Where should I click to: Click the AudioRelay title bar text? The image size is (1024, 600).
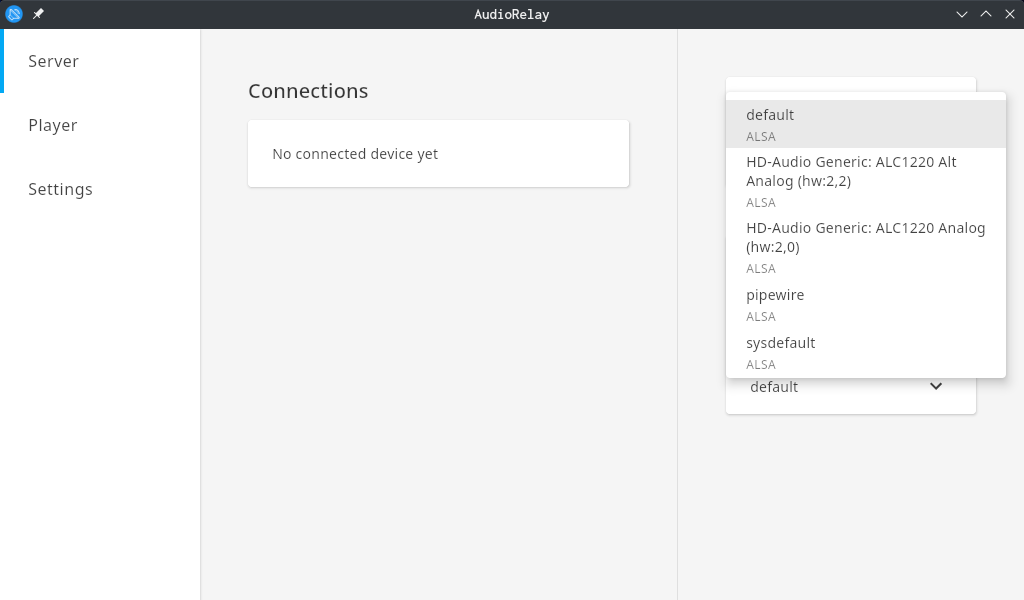tap(511, 14)
